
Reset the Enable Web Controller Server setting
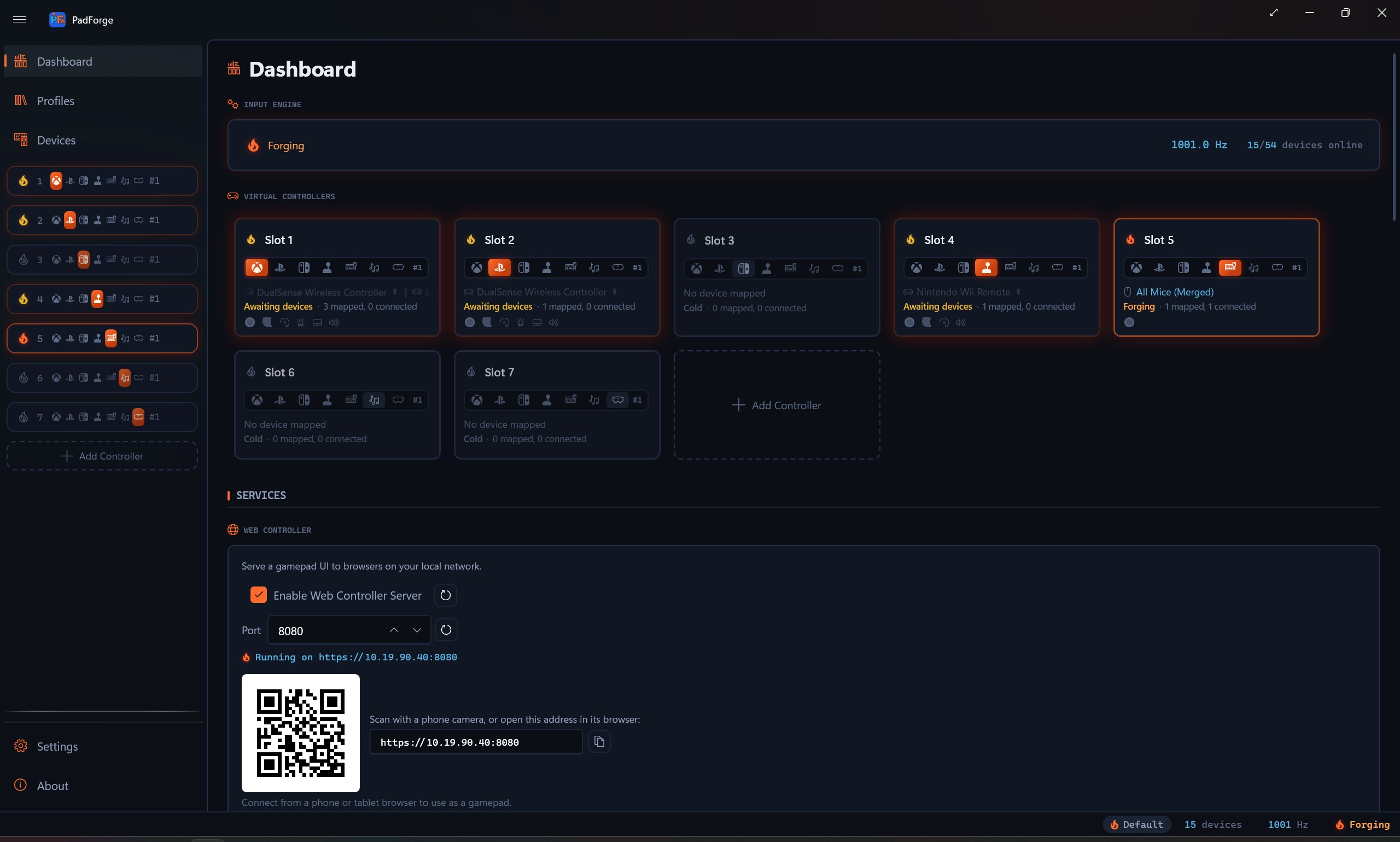click(445, 595)
